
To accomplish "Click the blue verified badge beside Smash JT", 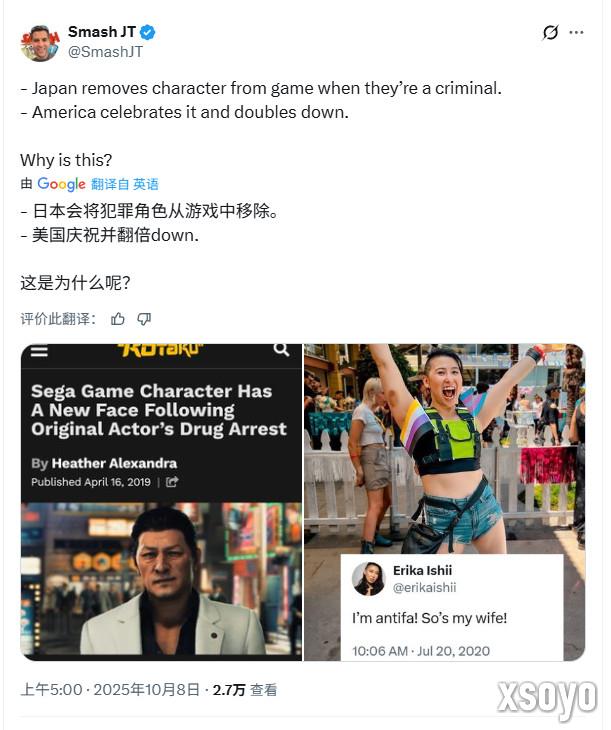I will pyautogui.click(x=148, y=32).
